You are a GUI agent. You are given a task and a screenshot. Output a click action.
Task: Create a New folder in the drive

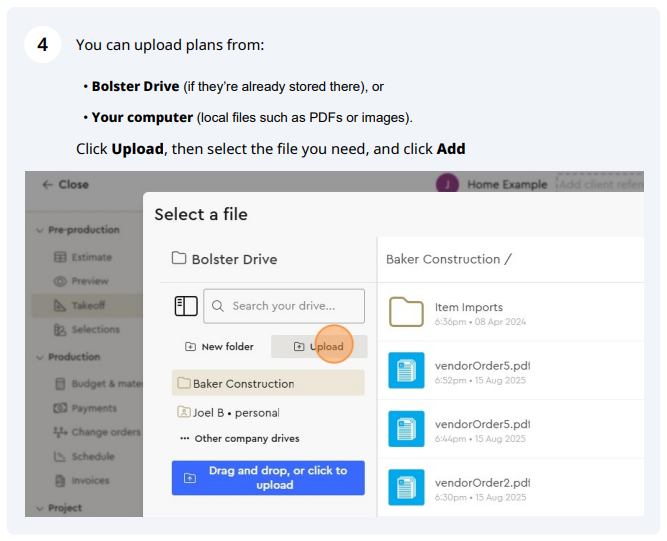pos(219,347)
